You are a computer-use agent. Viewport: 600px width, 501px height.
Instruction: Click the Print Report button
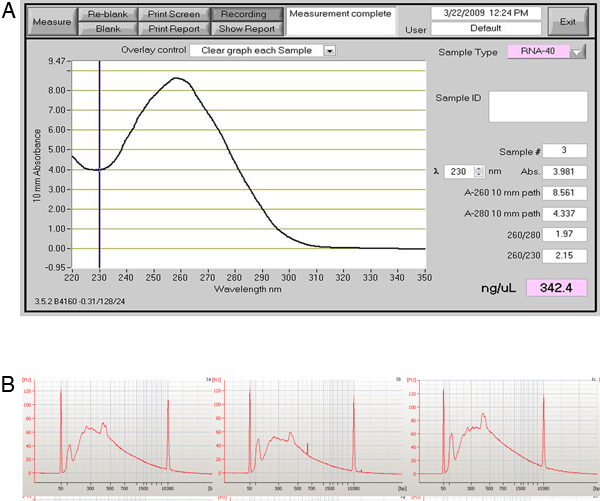176,29
